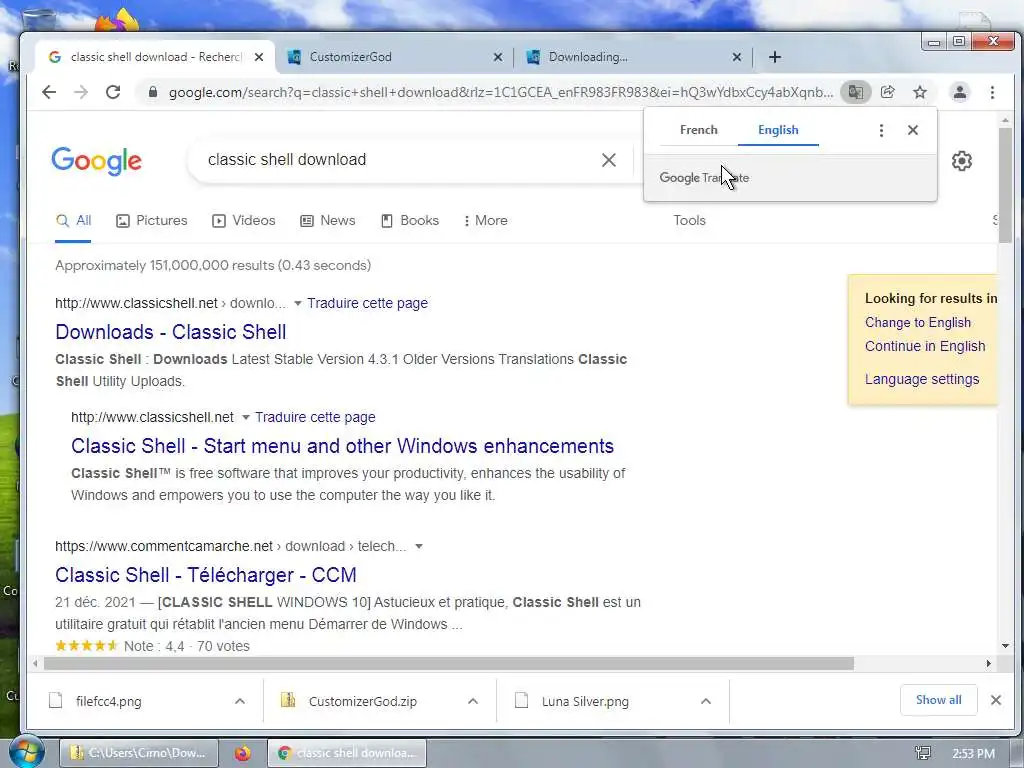Open CustomizerGod.zip download options chevron
The height and width of the screenshot is (768, 1024).
click(x=473, y=701)
